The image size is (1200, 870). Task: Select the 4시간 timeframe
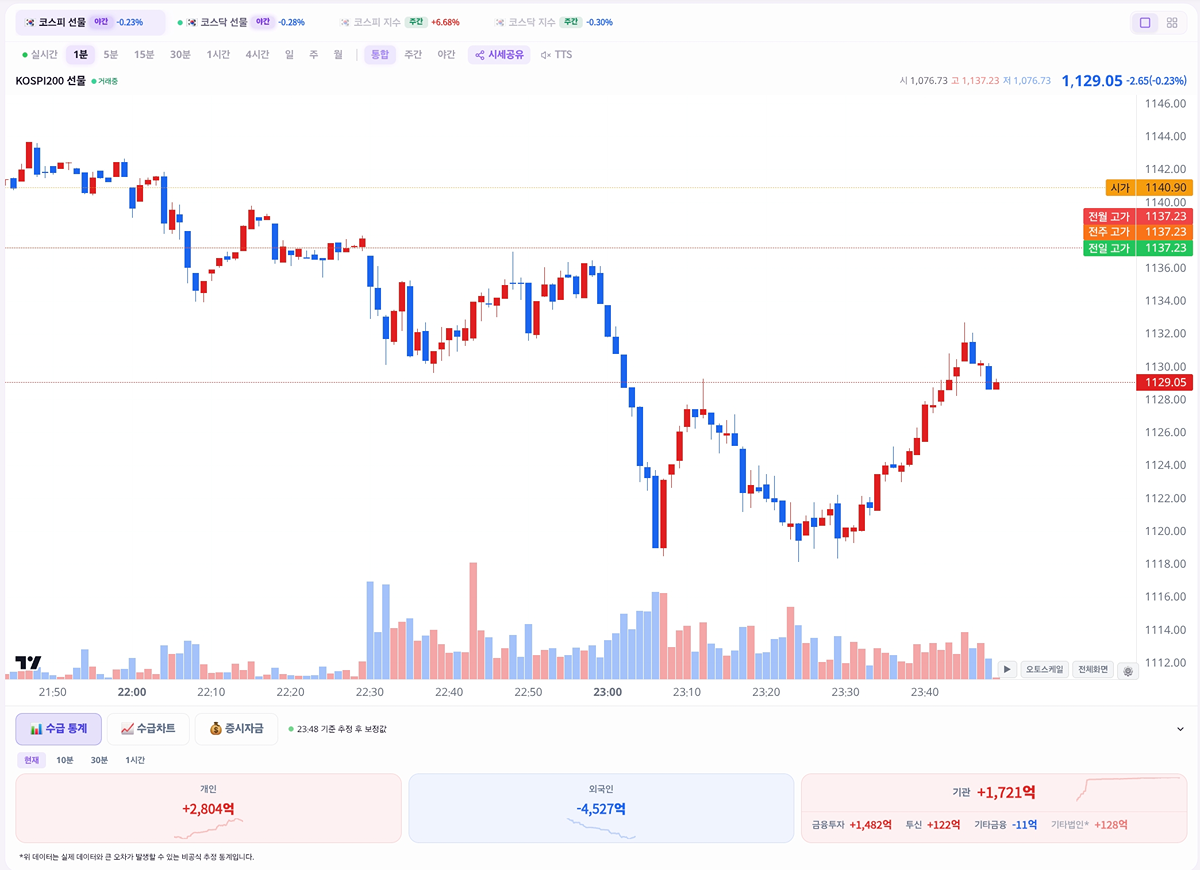(x=257, y=55)
